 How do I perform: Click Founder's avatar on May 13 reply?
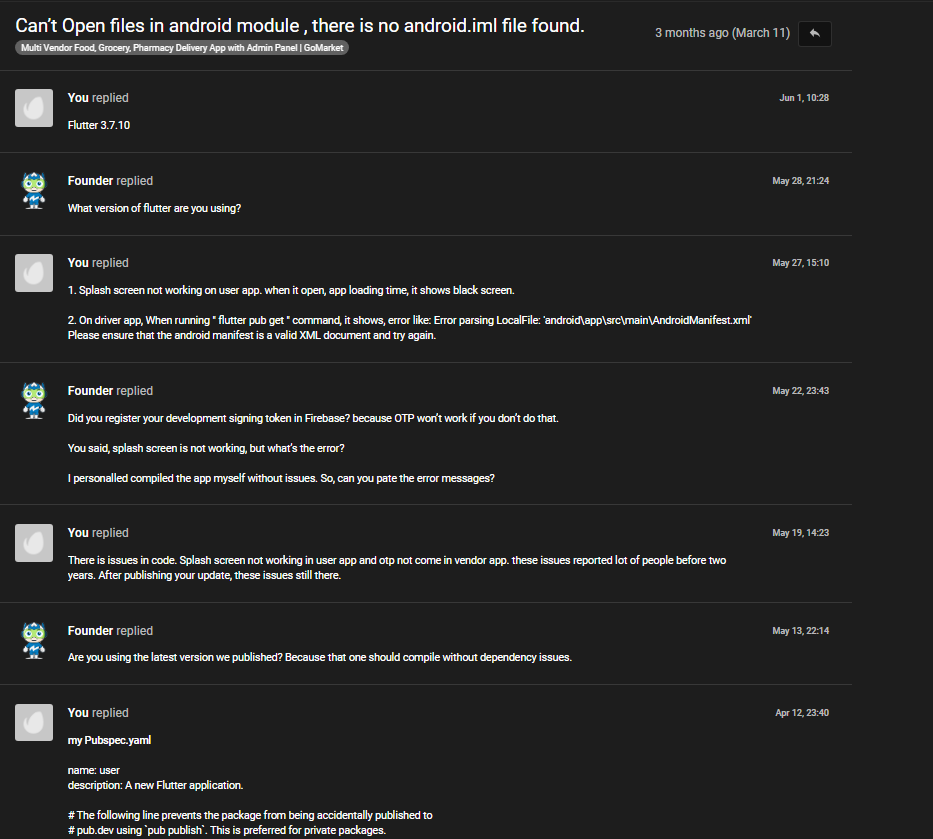pos(34,641)
